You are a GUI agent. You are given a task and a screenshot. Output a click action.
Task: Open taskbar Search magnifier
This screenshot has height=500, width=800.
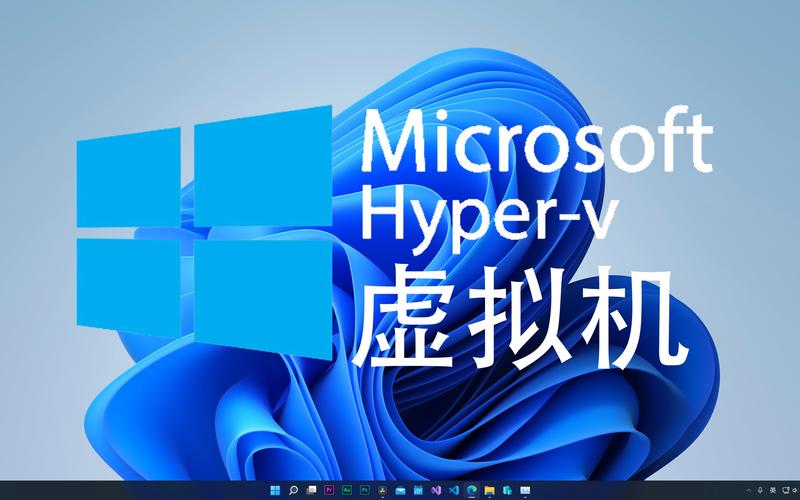pyautogui.click(x=293, y=490)
